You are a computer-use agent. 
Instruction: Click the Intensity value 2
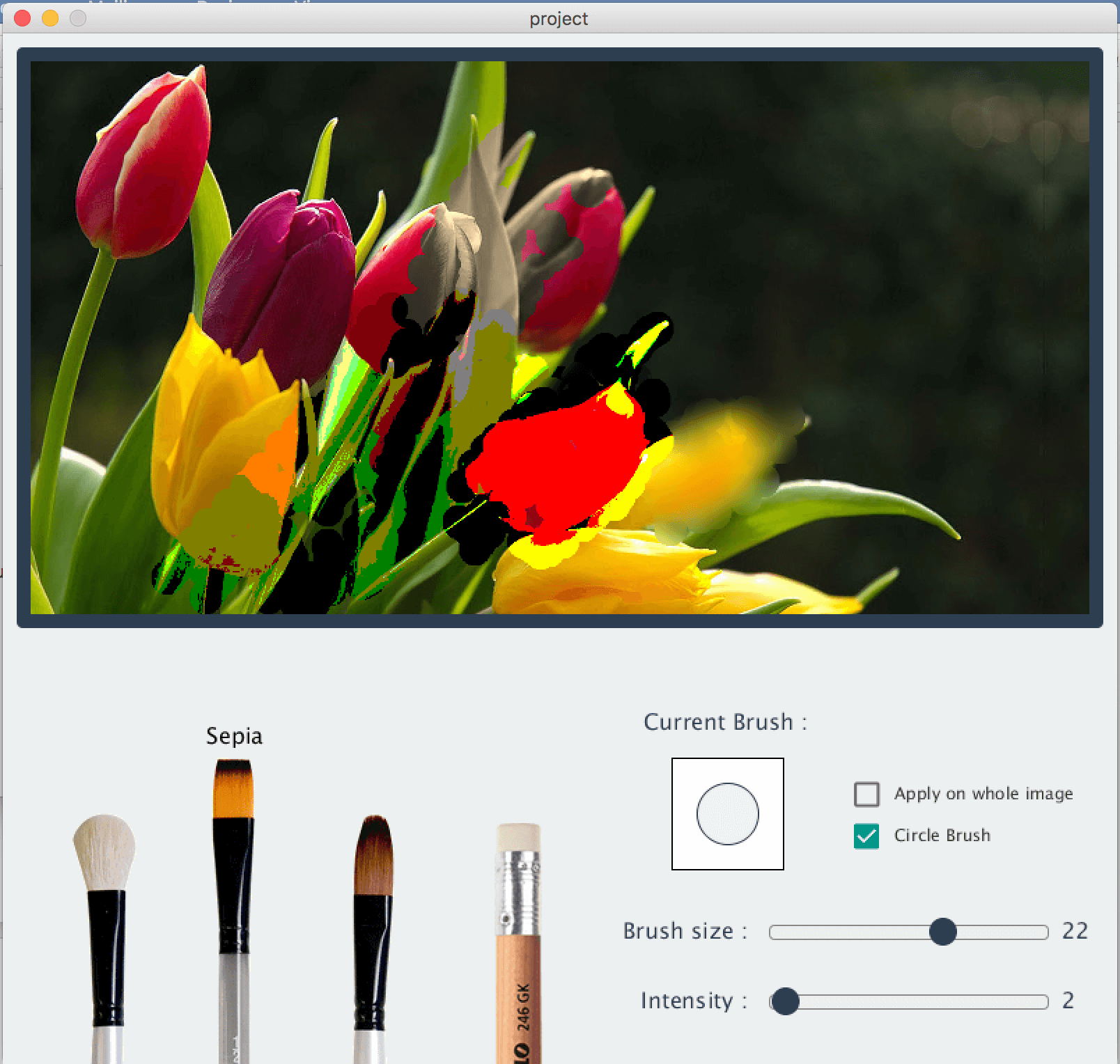click(x=1068, y=1001)
